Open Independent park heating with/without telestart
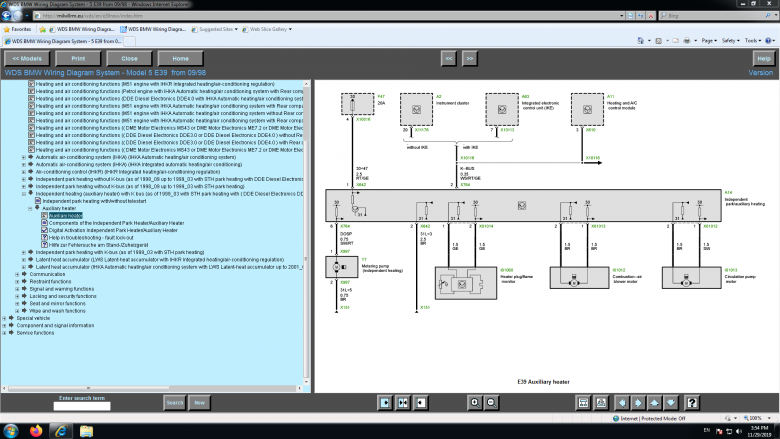 (x=95, y=201)
